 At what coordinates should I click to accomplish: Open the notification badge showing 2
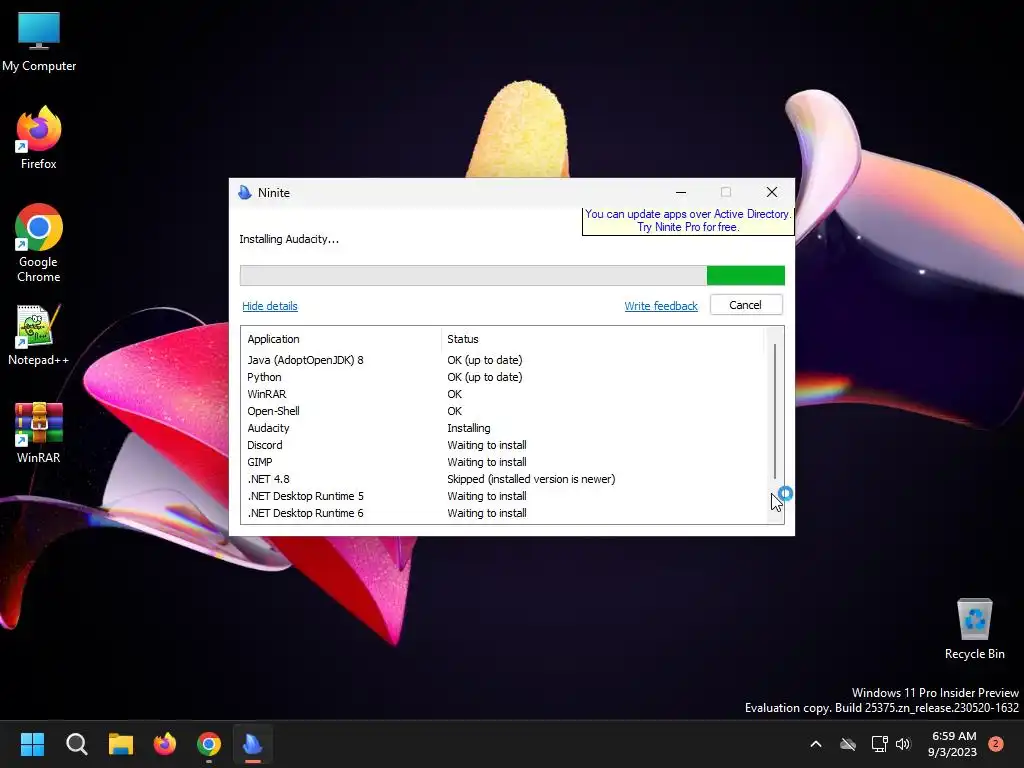coord(996,743)
